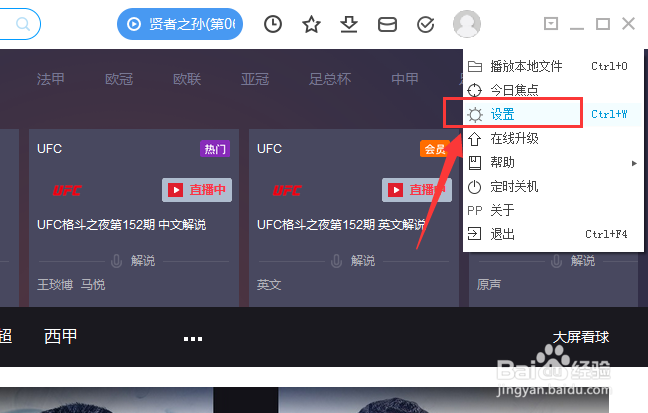
Task: Resume playing 贤者之孙 episode button
Action: click(180, 24)
